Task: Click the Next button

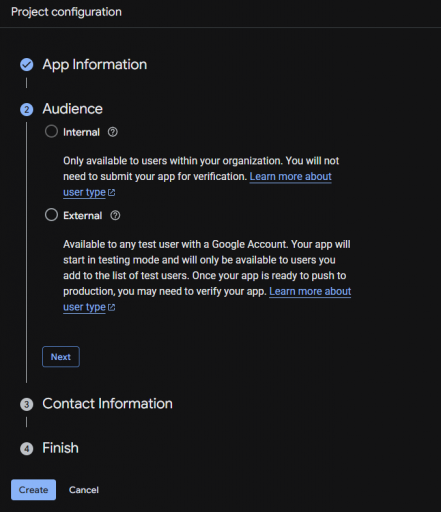Action: [x=61, y=357]
